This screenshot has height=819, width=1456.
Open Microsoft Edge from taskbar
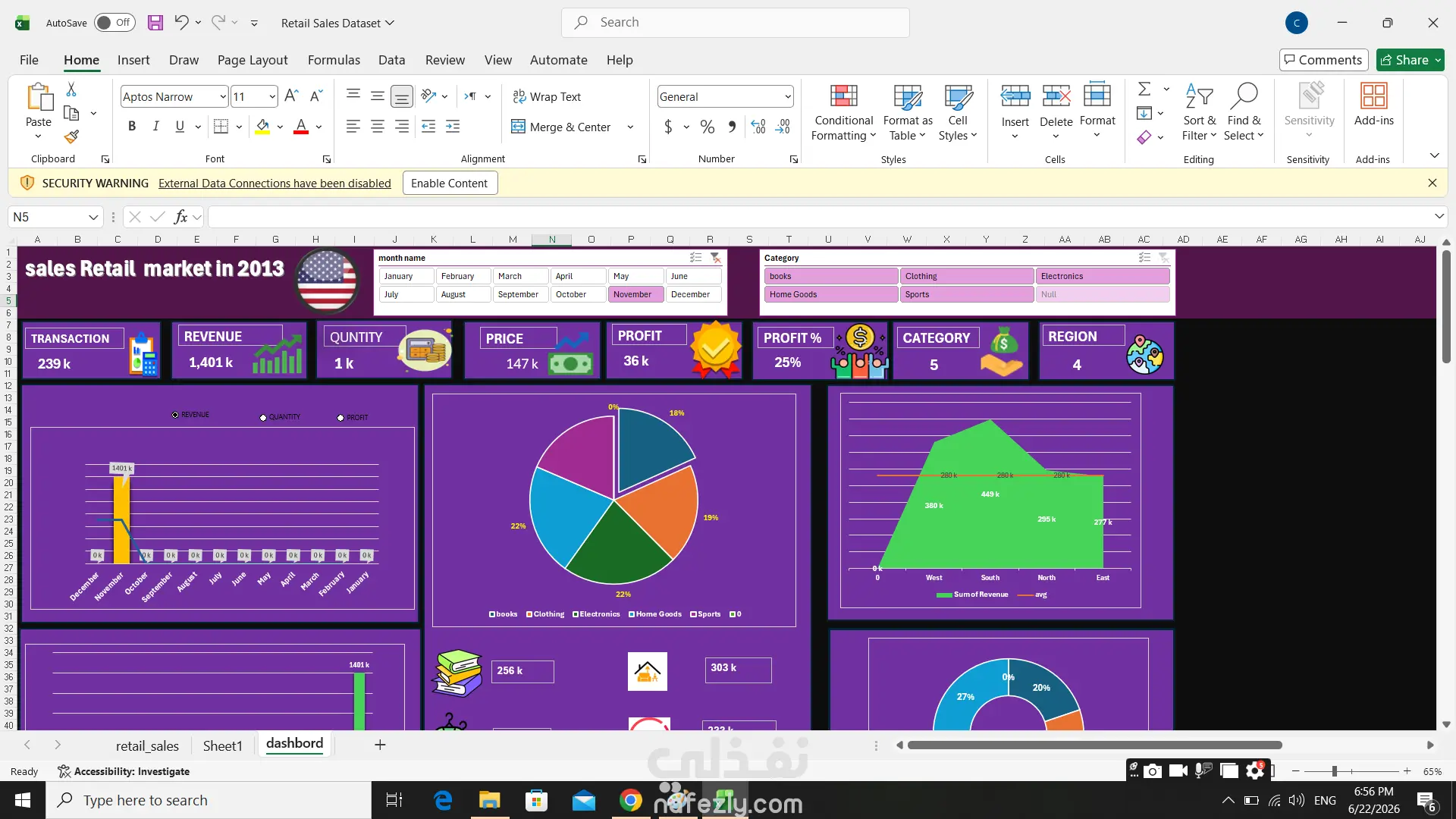(x=443, y=800)
